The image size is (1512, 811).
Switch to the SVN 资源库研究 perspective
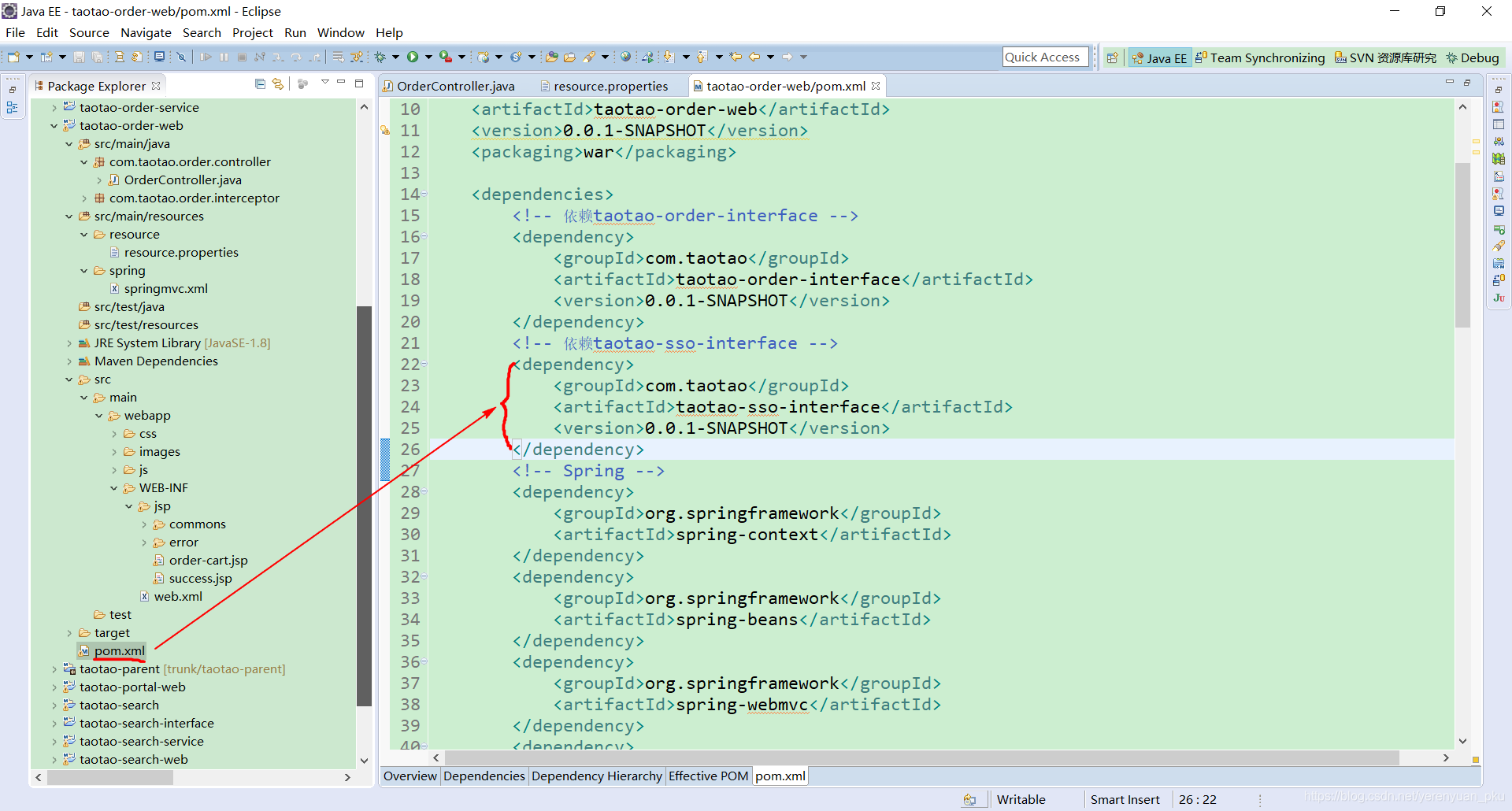(1386, 57)
